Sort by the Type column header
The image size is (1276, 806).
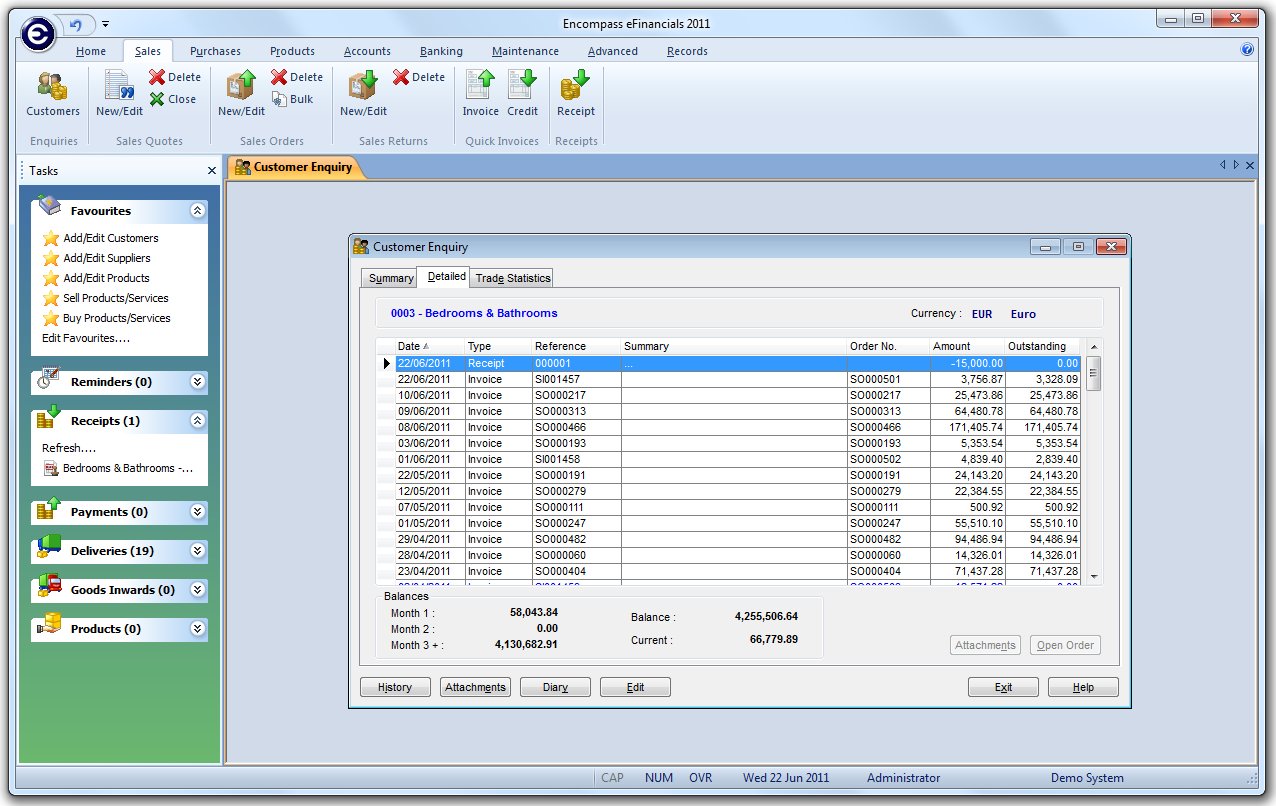click(497, 346)
